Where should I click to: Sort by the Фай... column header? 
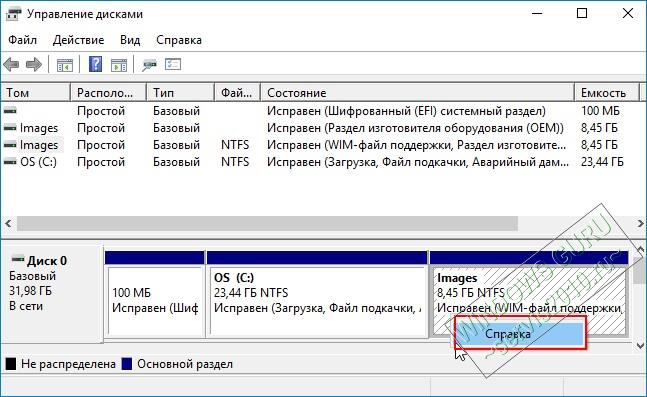click(238, 93)
